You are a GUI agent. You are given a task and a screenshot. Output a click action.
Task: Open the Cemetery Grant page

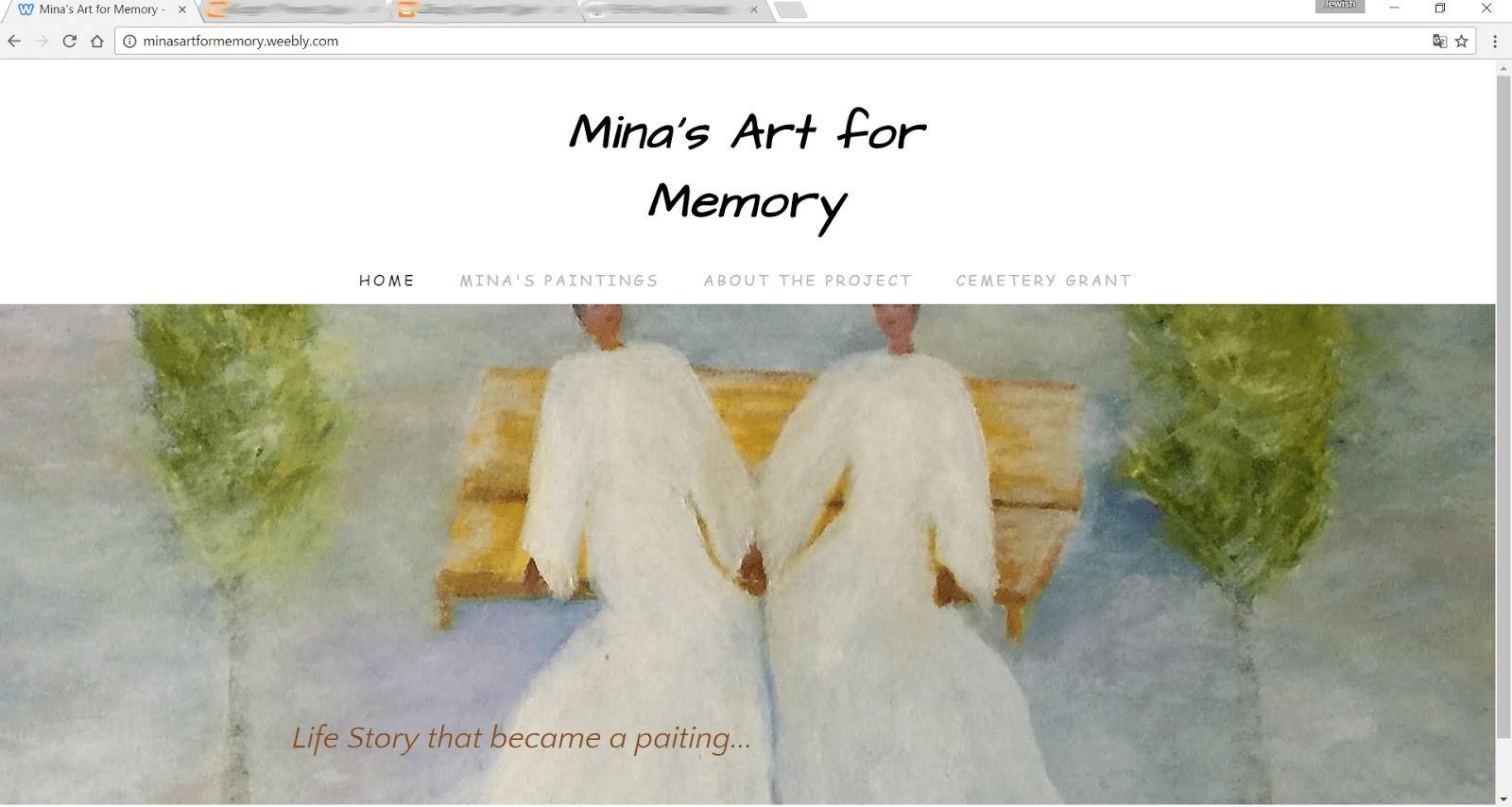click(x=1043, y=281)
